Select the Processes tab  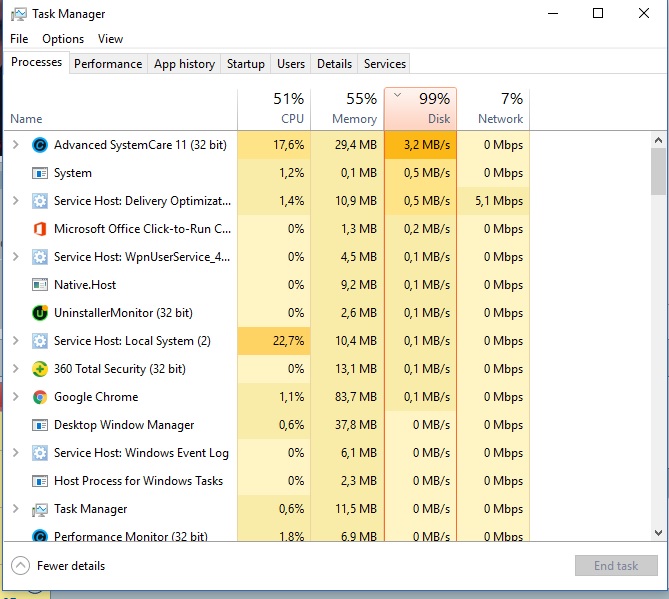click(36, 62)
